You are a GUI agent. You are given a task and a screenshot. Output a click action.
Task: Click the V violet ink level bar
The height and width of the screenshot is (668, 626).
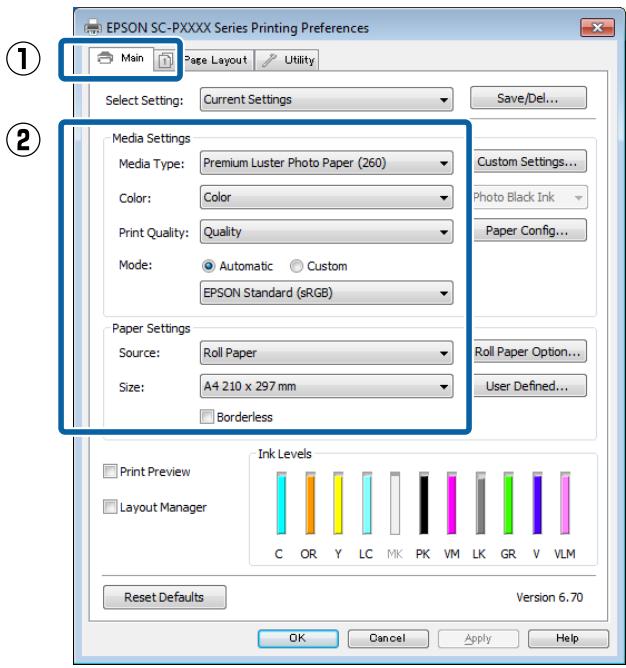[x=537, y=503]
